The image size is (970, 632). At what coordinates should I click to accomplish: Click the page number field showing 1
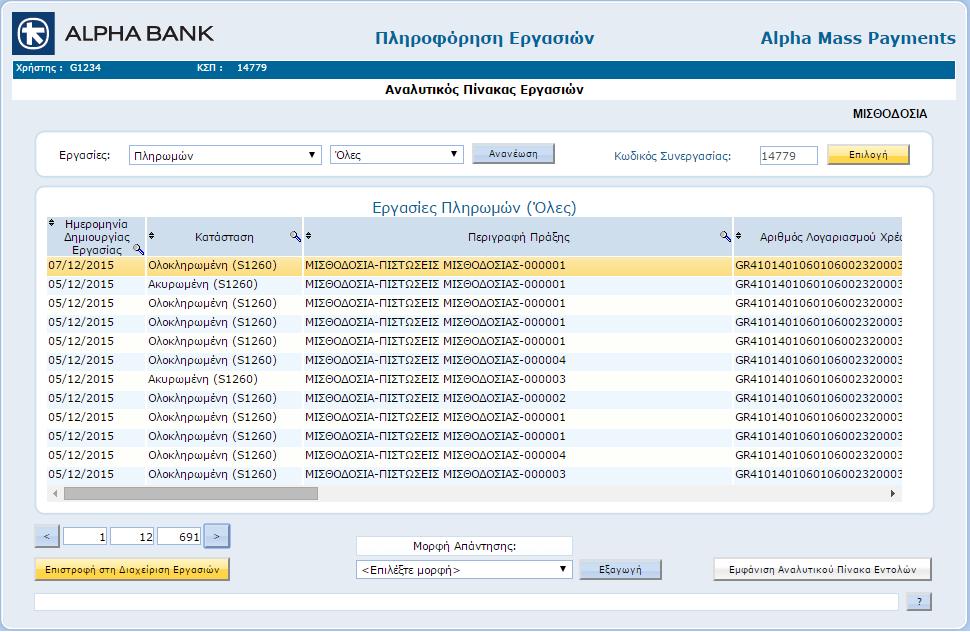coord(85,536)
